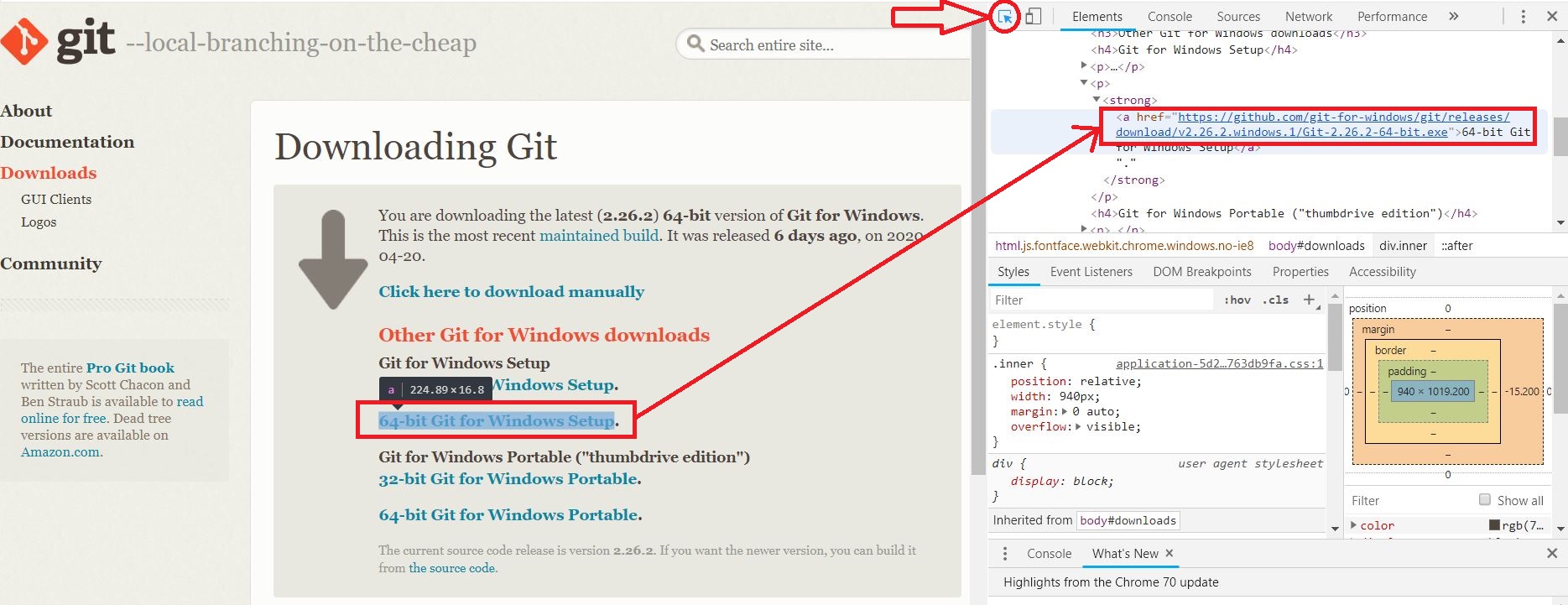Open the Network tab

[1309, 16]
